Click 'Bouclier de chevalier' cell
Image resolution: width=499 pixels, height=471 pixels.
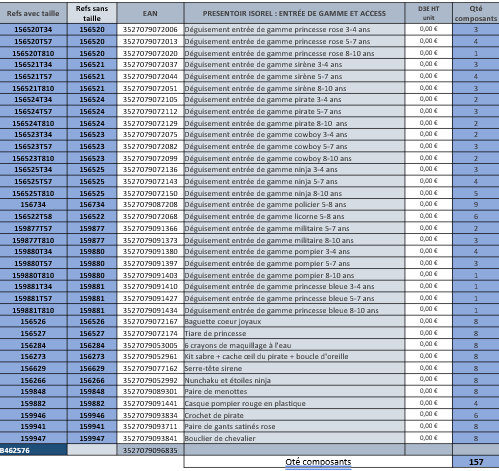point(294,438)
